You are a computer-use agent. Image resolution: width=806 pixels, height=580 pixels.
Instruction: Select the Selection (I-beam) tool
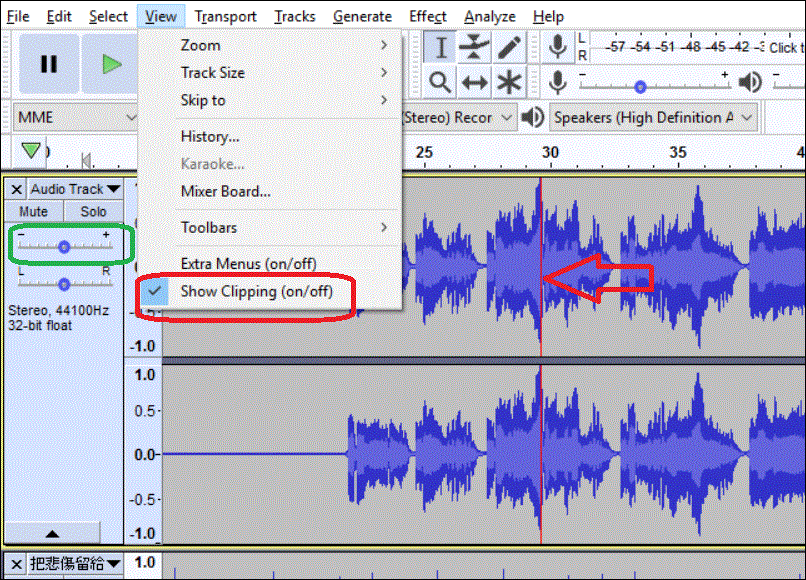coord(440,47)
